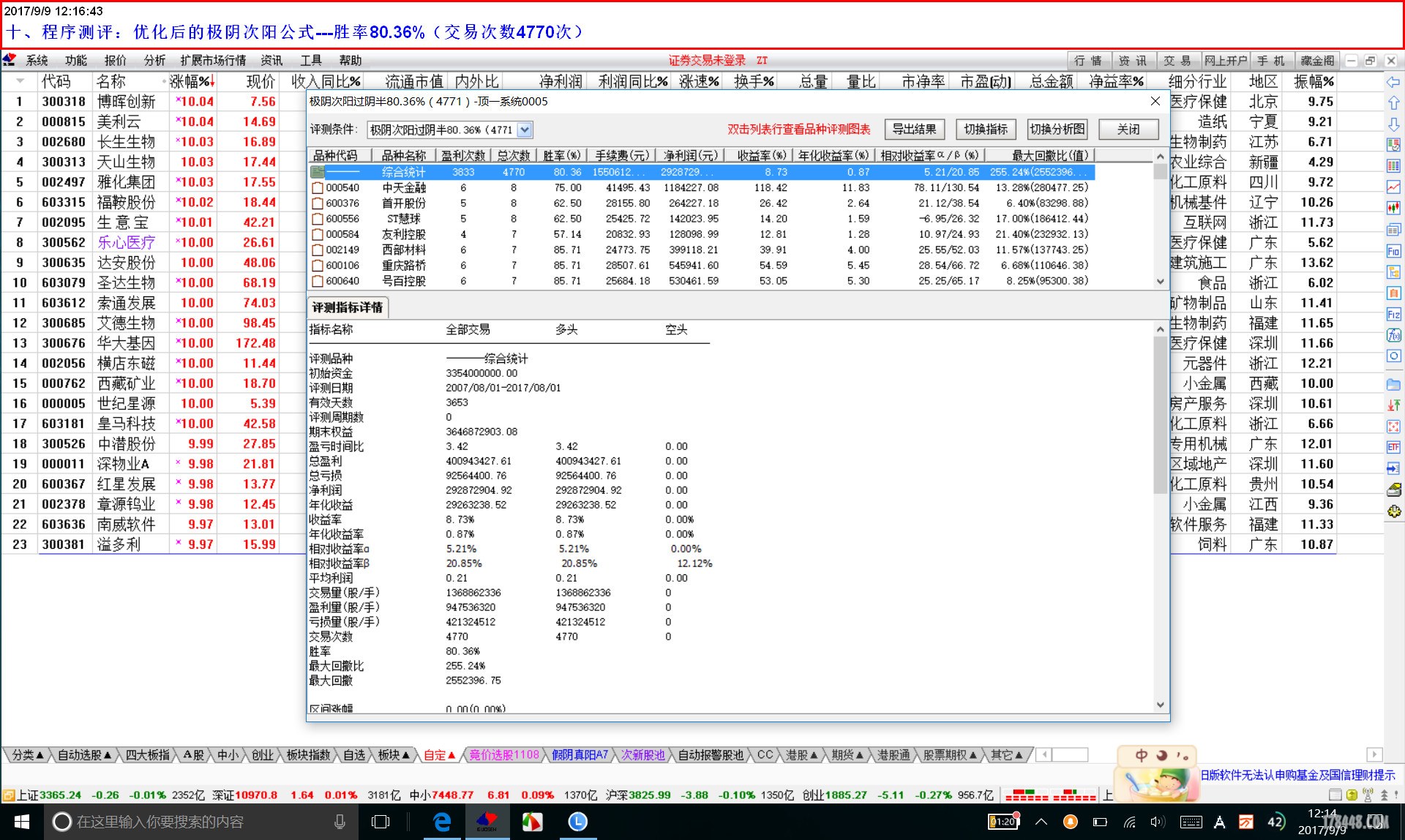Click the details panel vertical scrollbar thumb
1405x840 pixels.
[1160, 415]
